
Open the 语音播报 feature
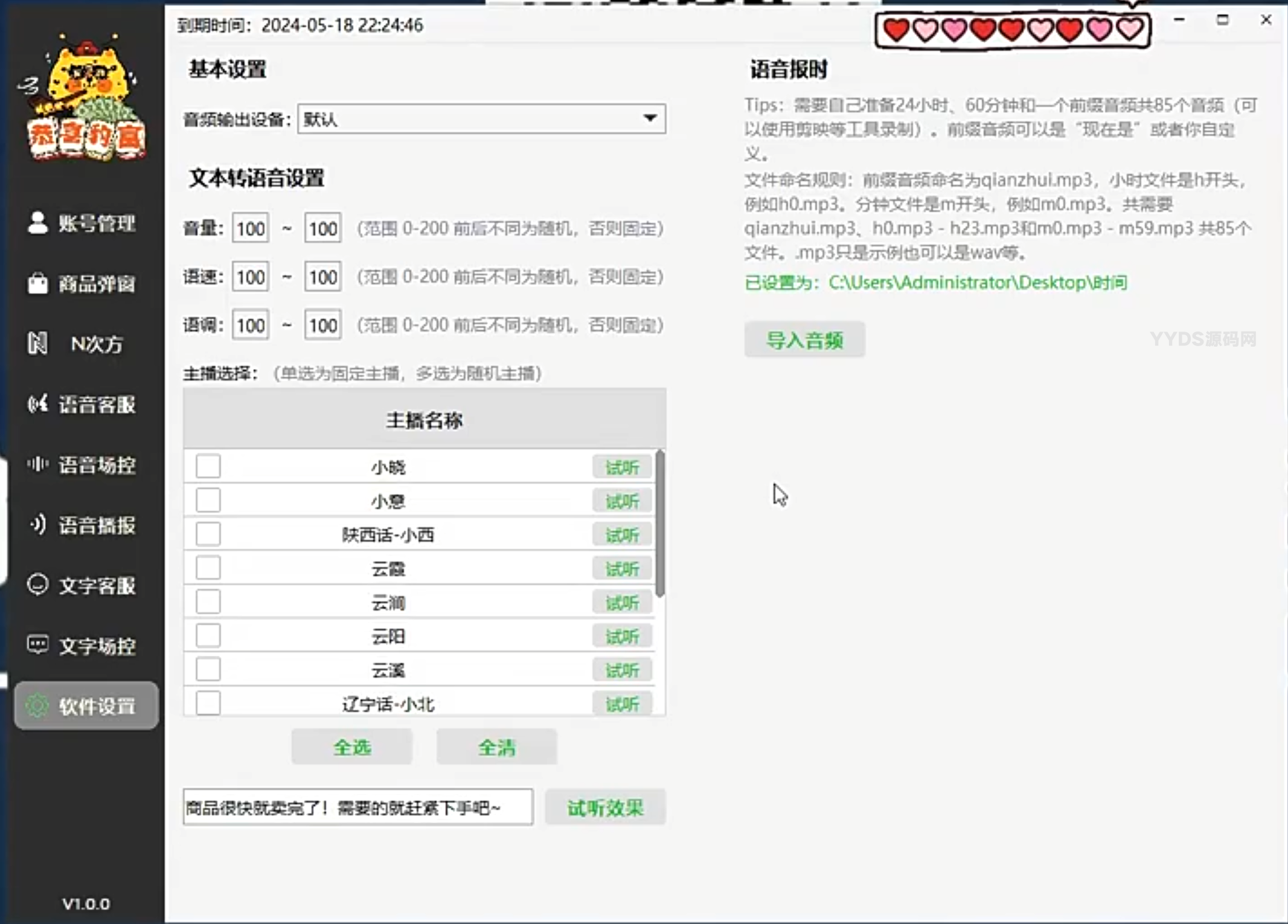point(85,525)
